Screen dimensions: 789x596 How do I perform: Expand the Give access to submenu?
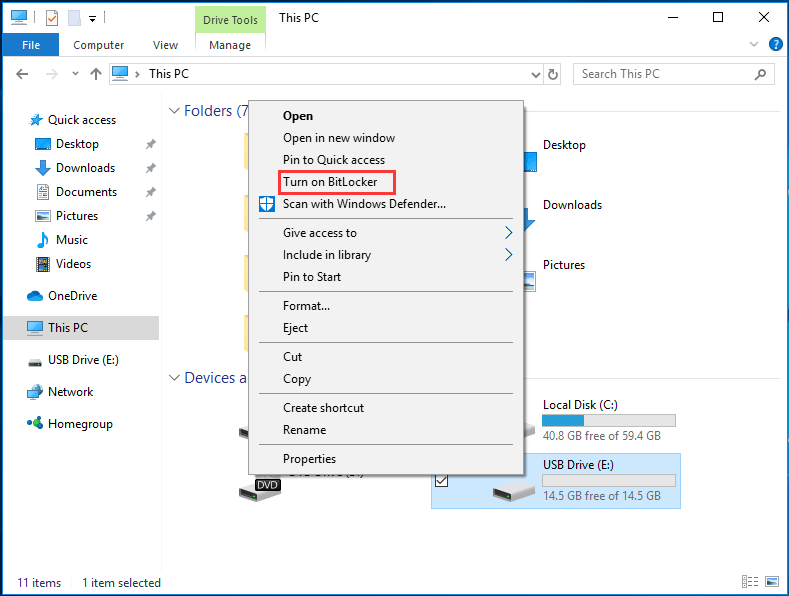508,233
